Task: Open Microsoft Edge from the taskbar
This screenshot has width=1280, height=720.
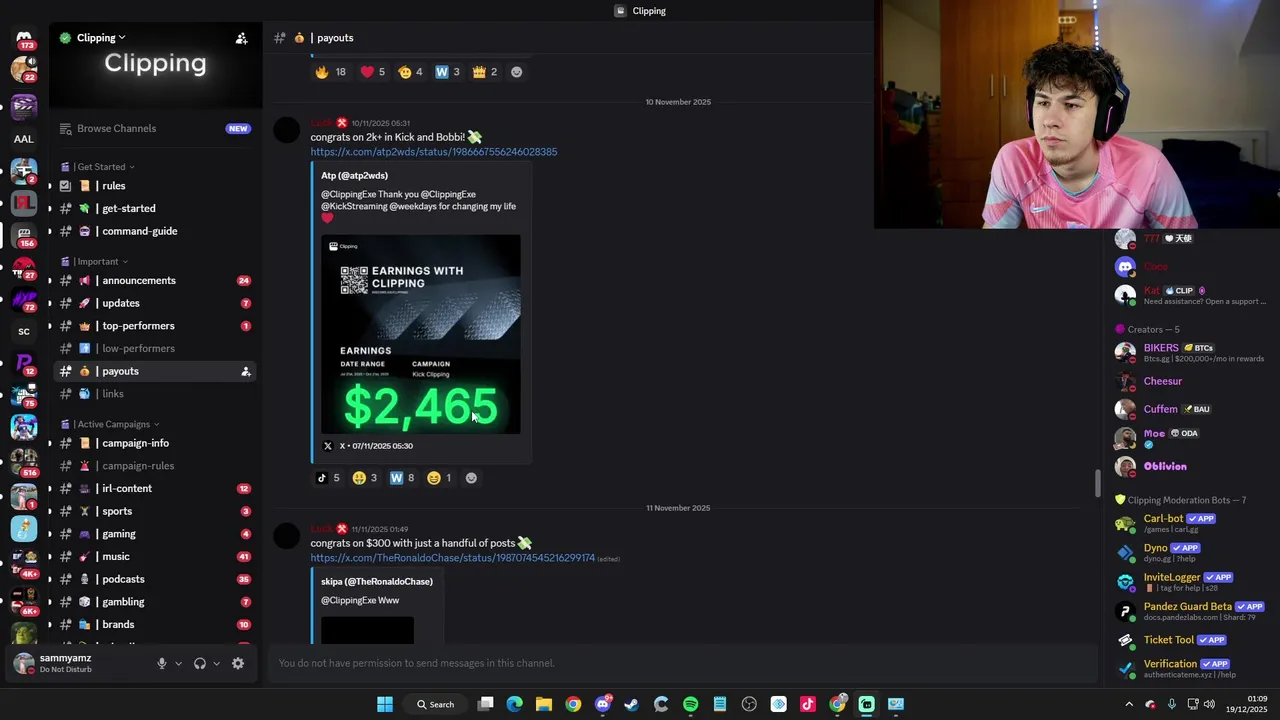Action: (514, 704)
